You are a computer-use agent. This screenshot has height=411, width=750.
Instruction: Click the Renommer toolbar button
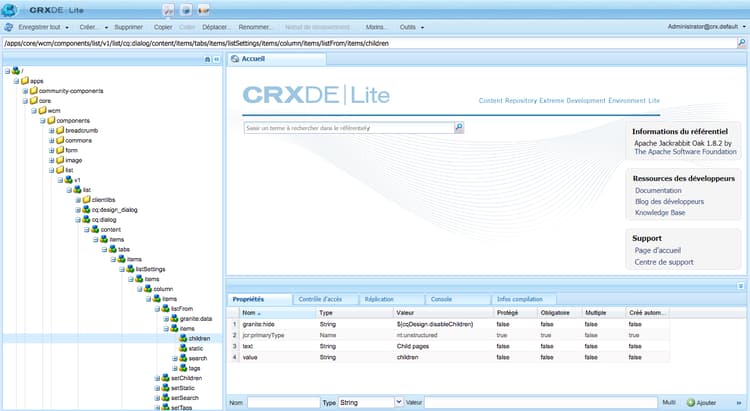(x=255, y=27)
